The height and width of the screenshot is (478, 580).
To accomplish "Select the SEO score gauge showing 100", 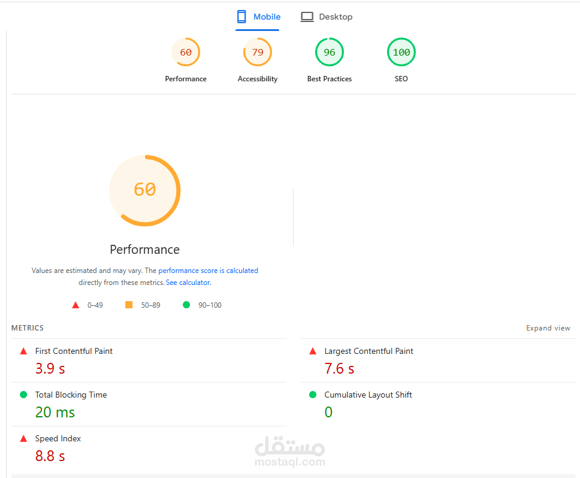I will (x=401, y=52).
